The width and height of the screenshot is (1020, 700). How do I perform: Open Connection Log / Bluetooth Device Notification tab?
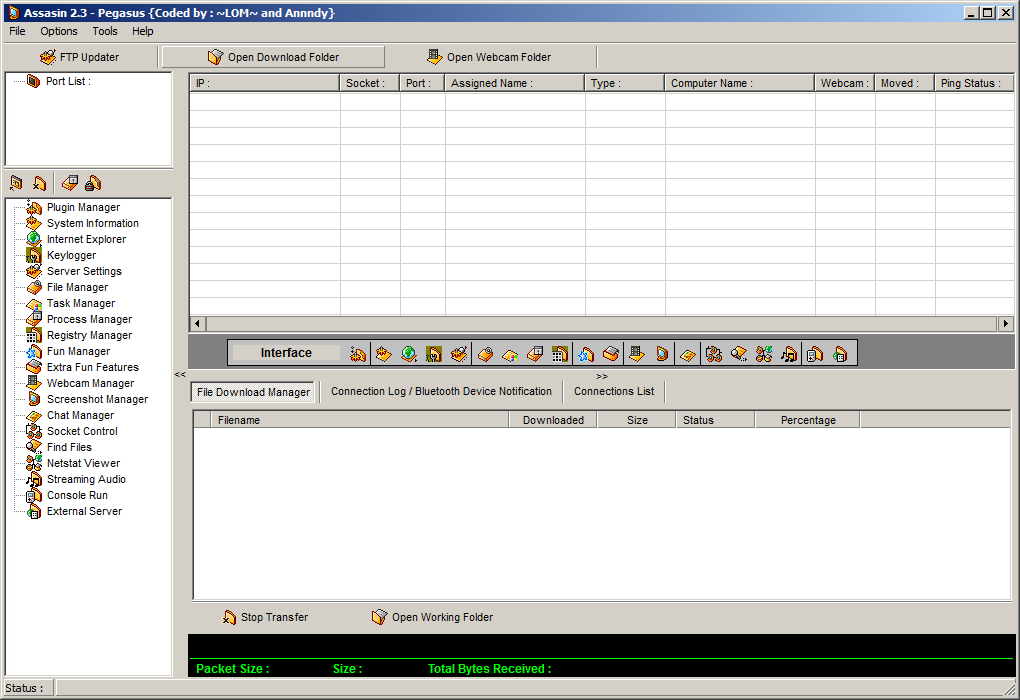441,392
